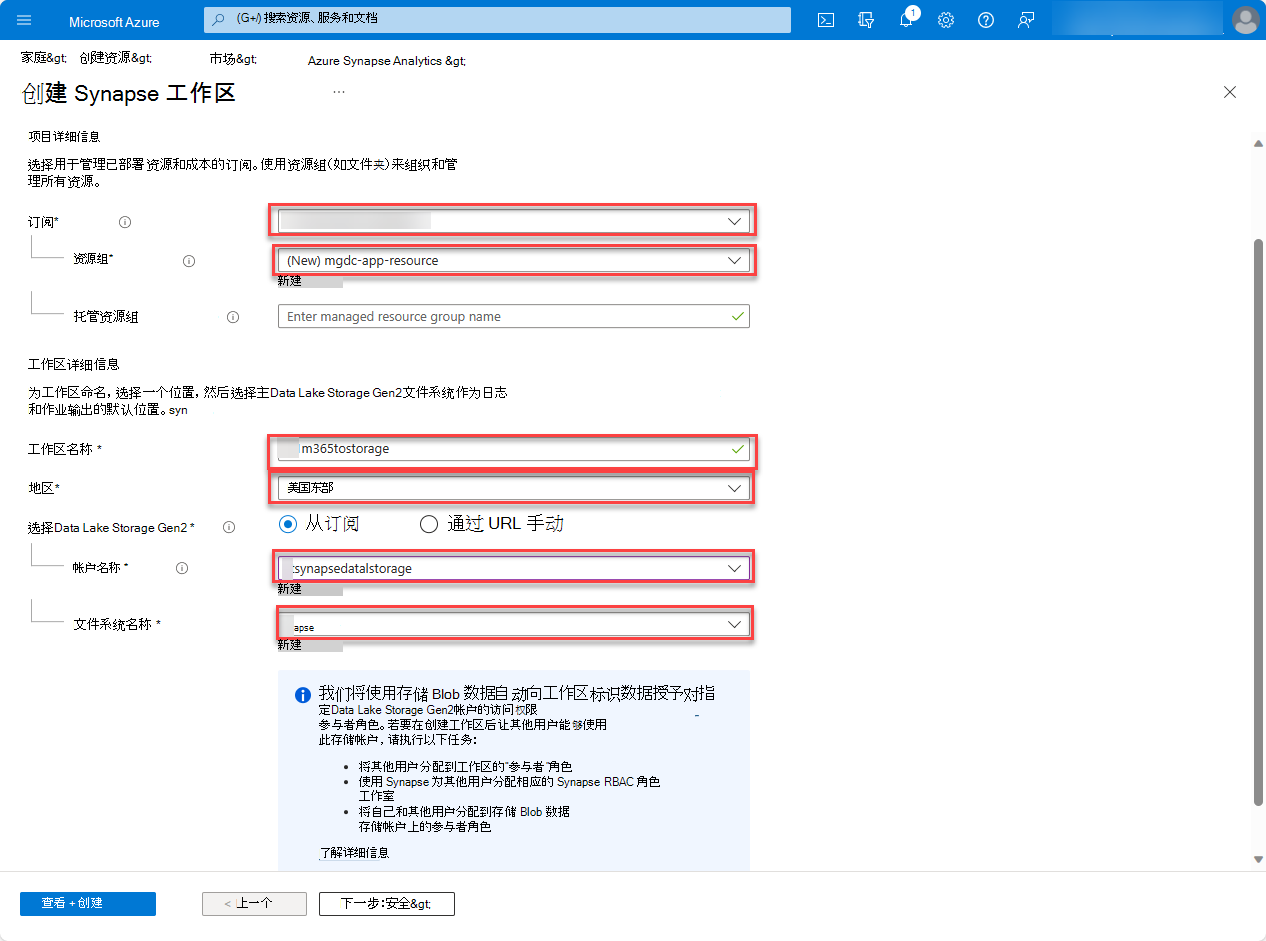Open the account avatar menu
This screenshot has height=941, width=1266.
[x=1245, y=20]
